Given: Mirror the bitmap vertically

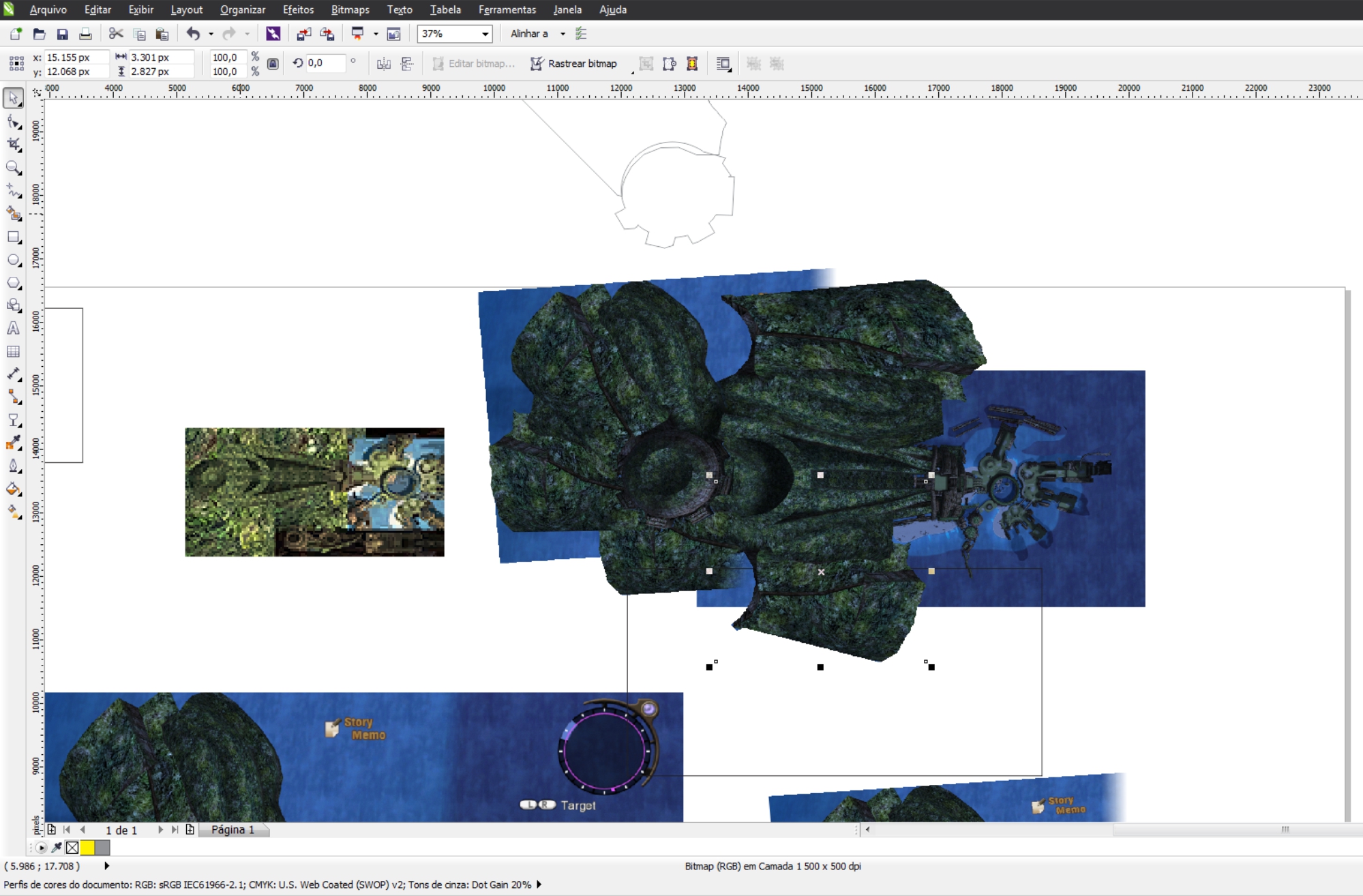Looking at the screenshot, I should click(407, 63).
